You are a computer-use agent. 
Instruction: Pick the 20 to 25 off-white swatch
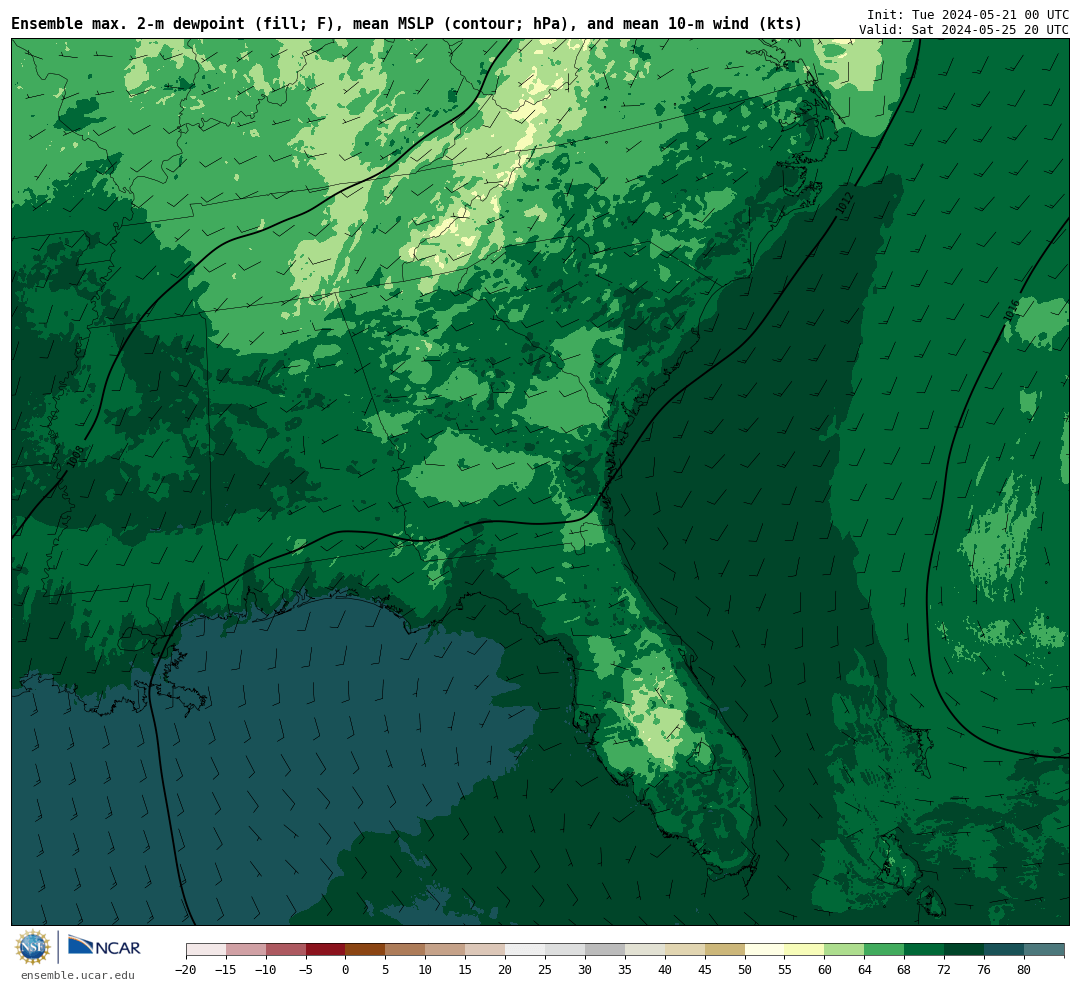pos(526,950)
